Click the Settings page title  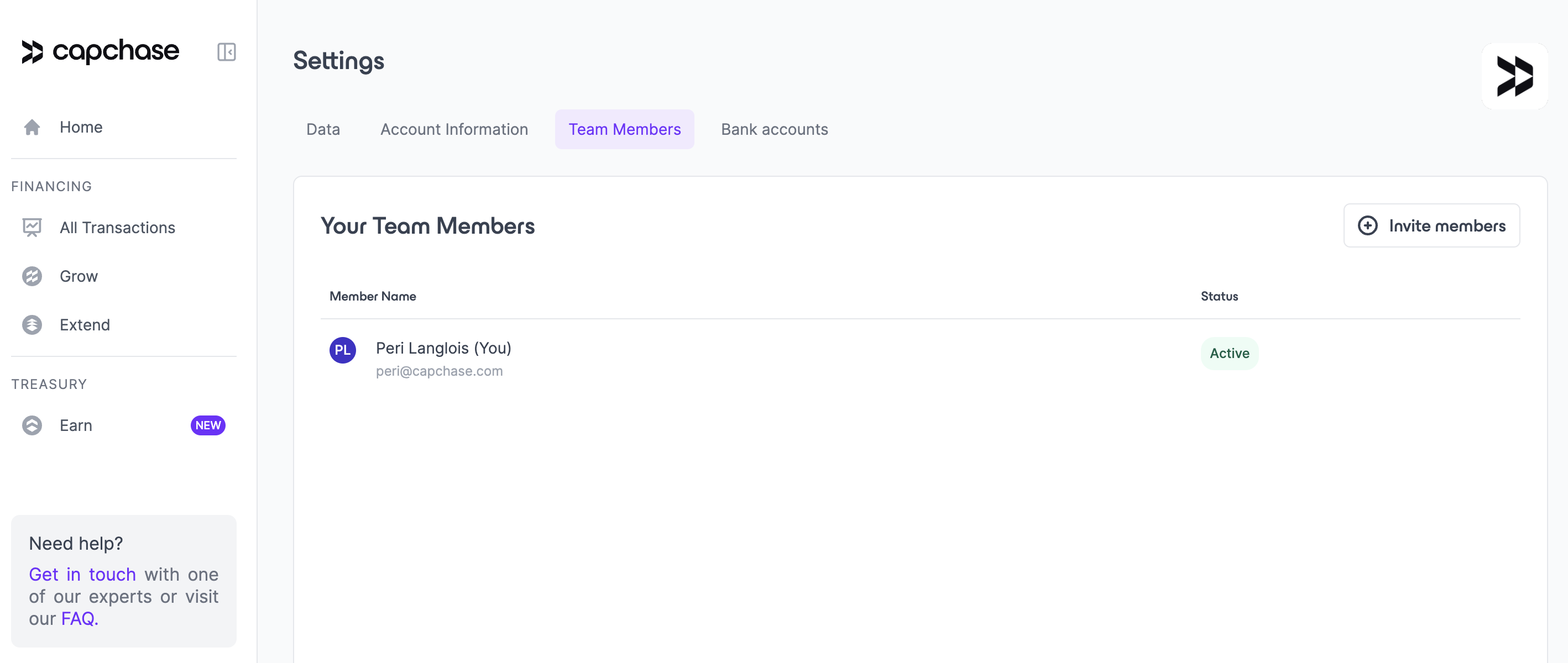pos(339,61)
